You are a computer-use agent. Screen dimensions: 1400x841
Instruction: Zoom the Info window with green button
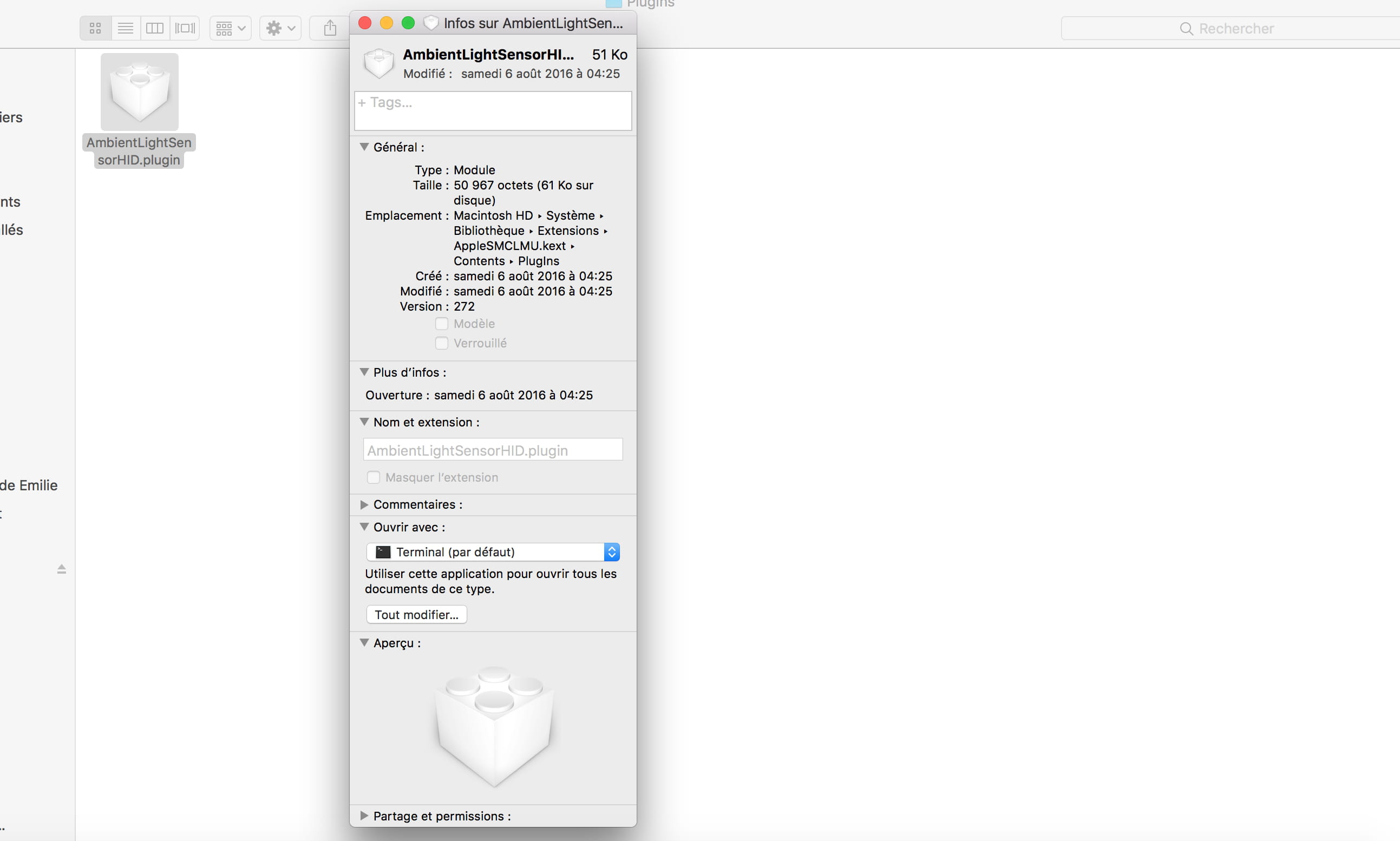[408, 23]
